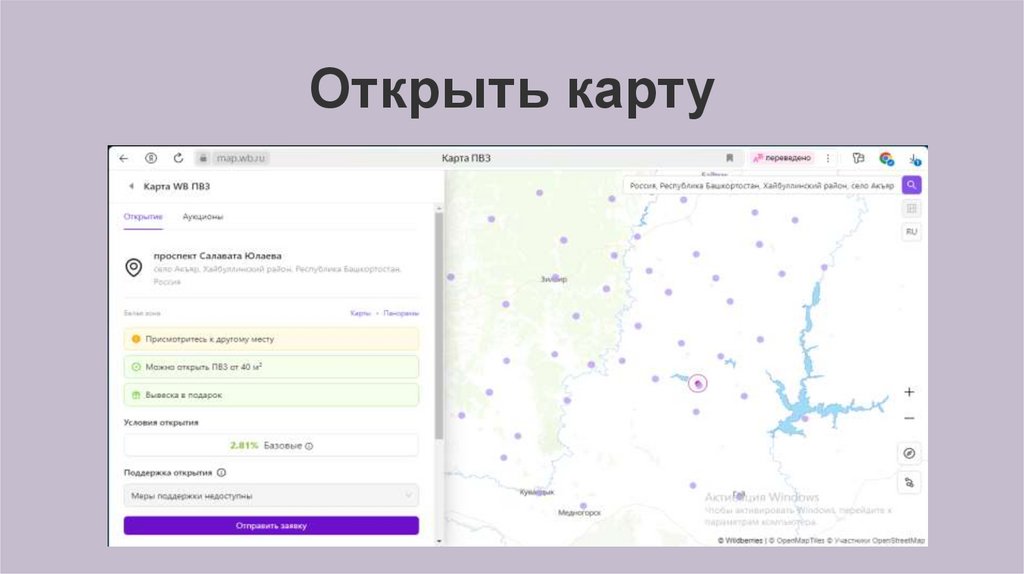
Task: Click the location pin icon by the address
Action: click(x=134, y=267)
